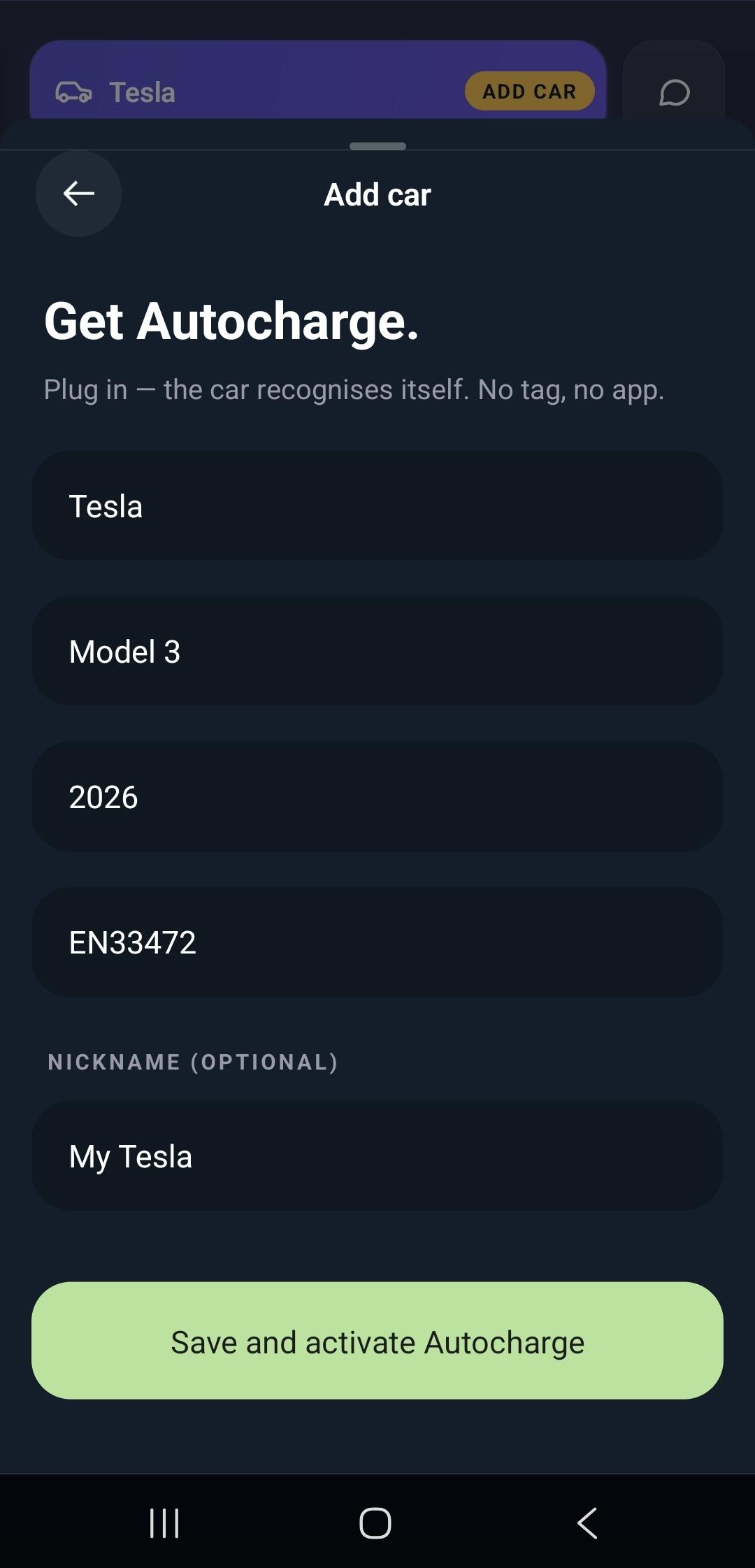This screenshot has height=1568, width=755.
Task: Tap the Add car sheet title
Action: 377,194
